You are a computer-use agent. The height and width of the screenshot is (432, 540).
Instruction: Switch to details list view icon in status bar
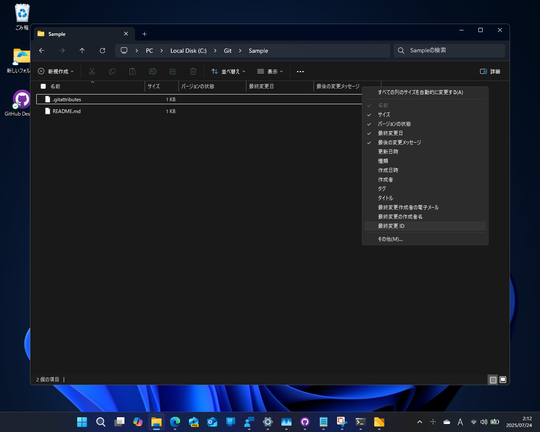click(x=493, y=379)
